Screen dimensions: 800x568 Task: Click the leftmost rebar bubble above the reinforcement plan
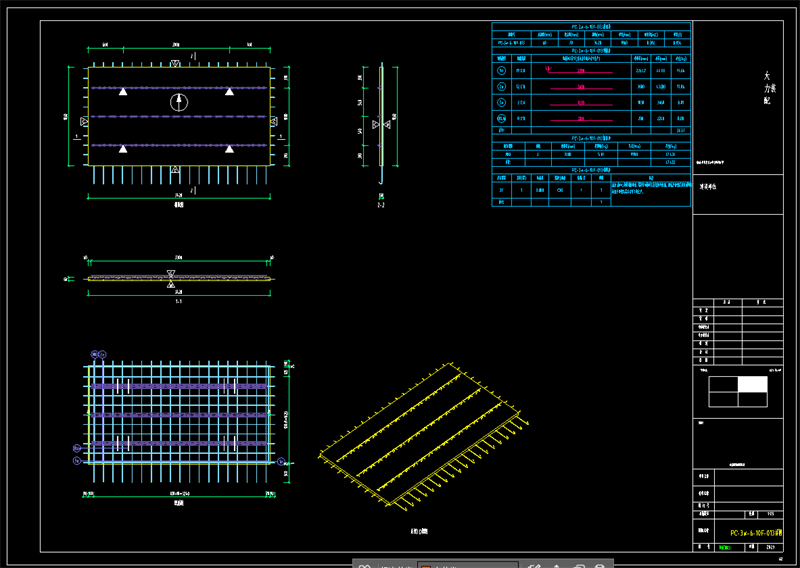(x=94, y=354)
